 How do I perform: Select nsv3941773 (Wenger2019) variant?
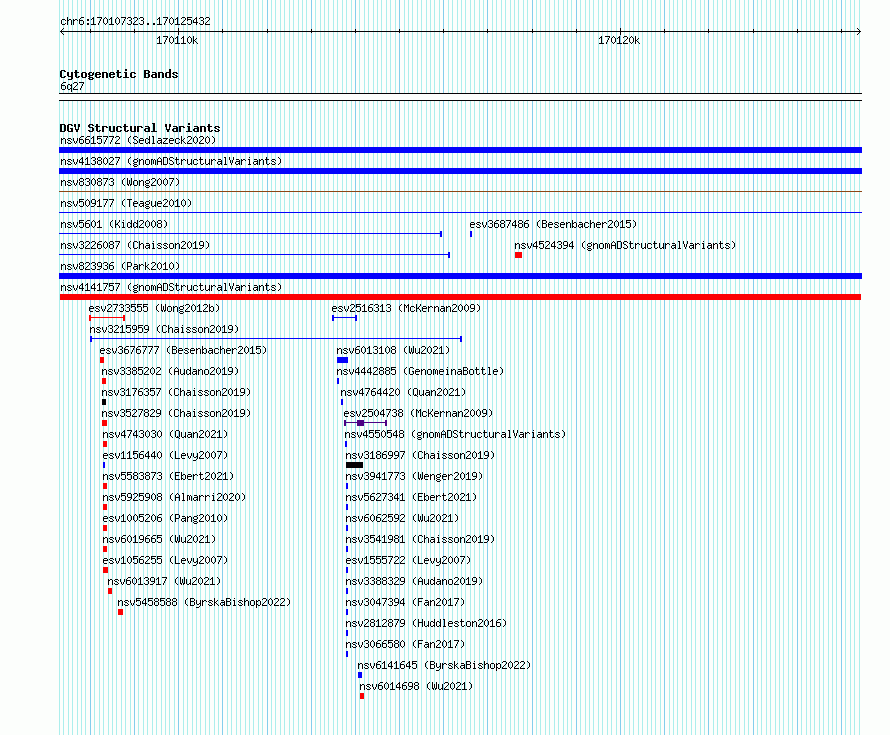(x=414, y=476)
